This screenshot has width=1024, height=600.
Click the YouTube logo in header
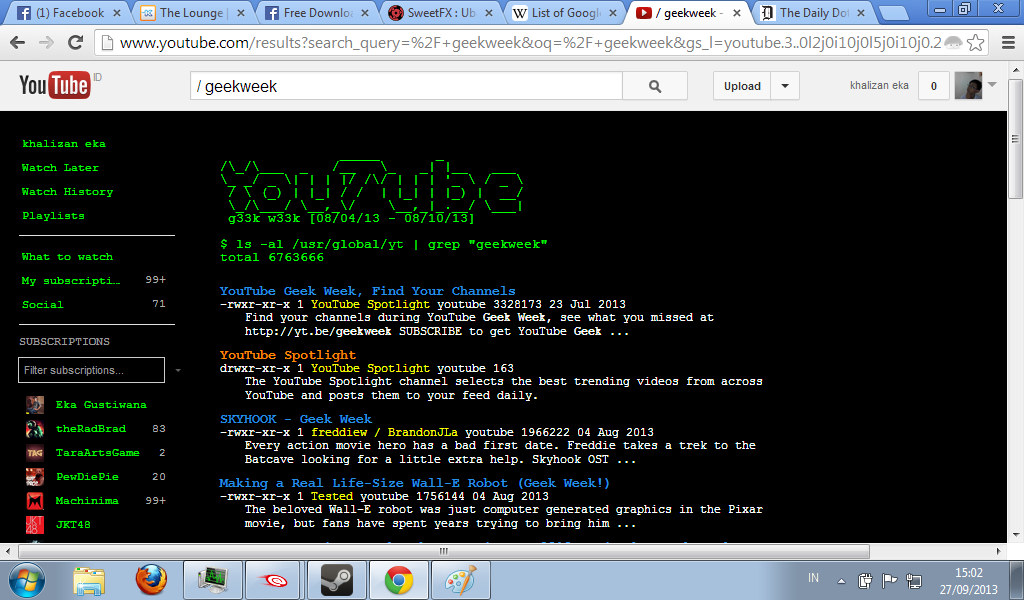click(54, 86)
